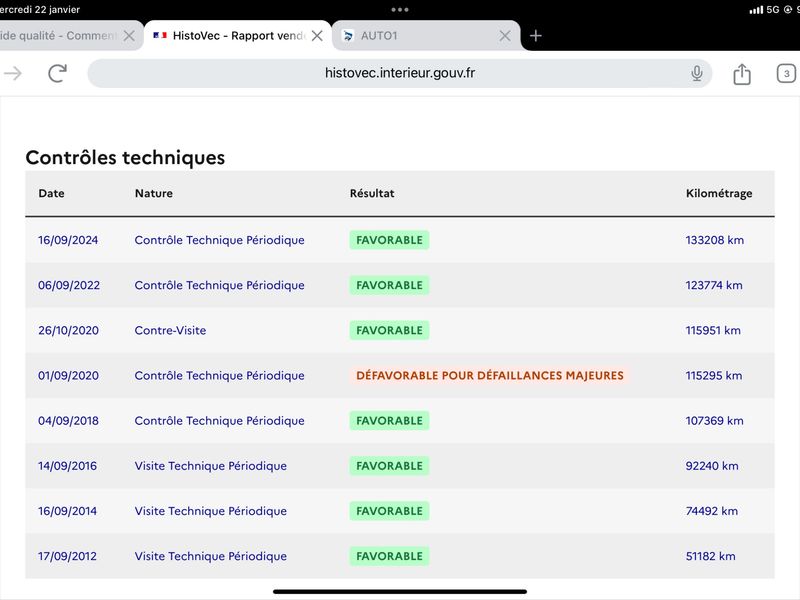
Task: Click FAVORABLE badge in 26/10/2020 row
Action: [389, 331]
